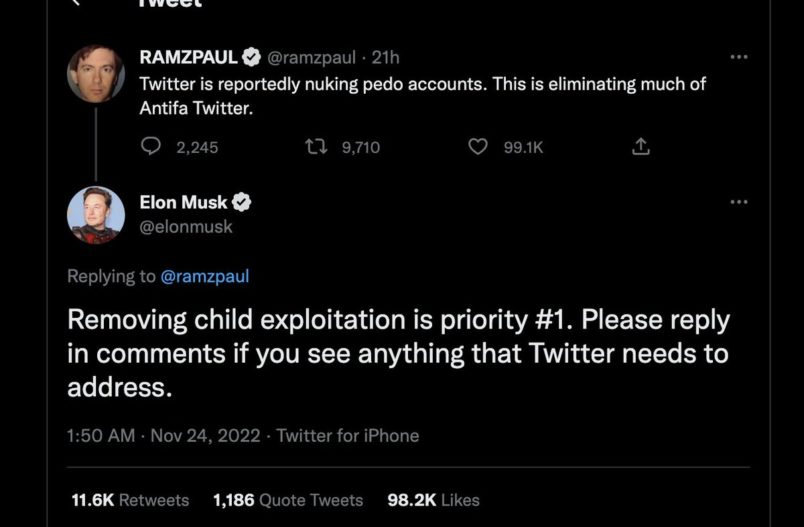Click Elon Musk's verified badge icon
The height and width of the screenshot is (527, 804).
click(x=241, y=202)
